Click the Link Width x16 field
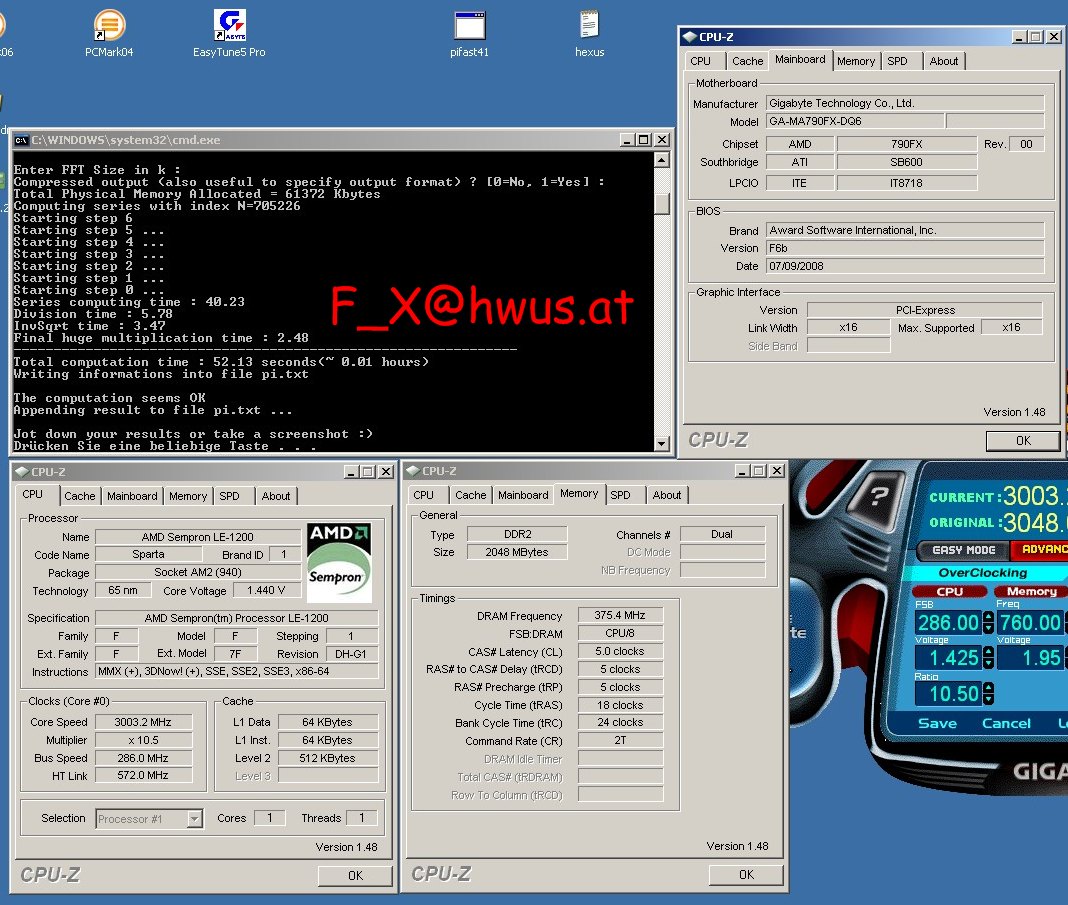This screenshot has height=905, width=1068. pos(849,328)
